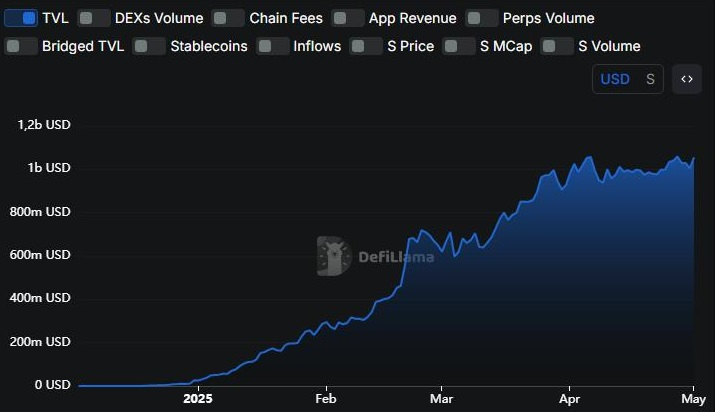Viewport: 715px width, 412px height.
Task: Toggle Inflows data on
Action: pos(273,46)
